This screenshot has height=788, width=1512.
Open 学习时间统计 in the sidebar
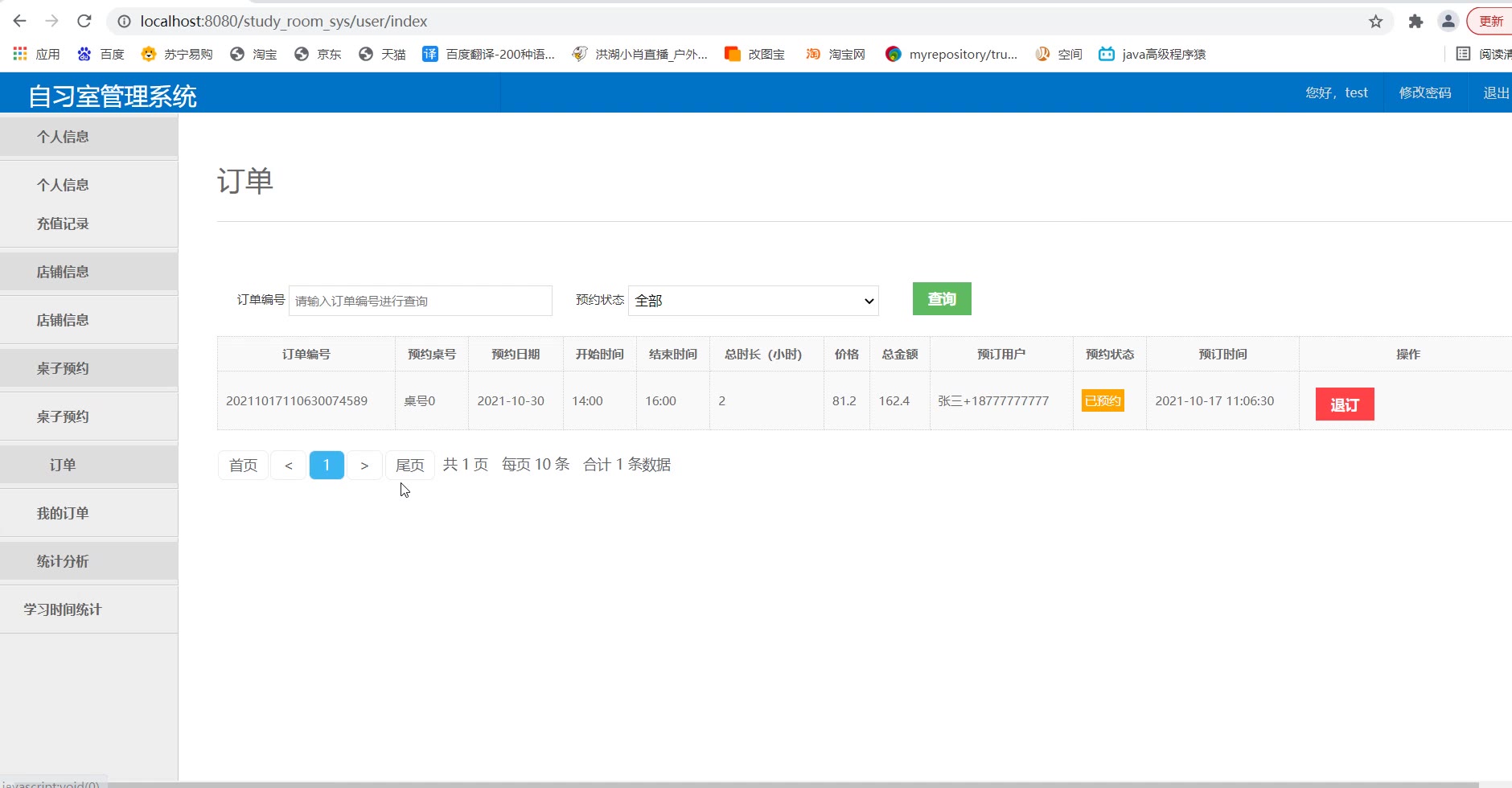63,609
